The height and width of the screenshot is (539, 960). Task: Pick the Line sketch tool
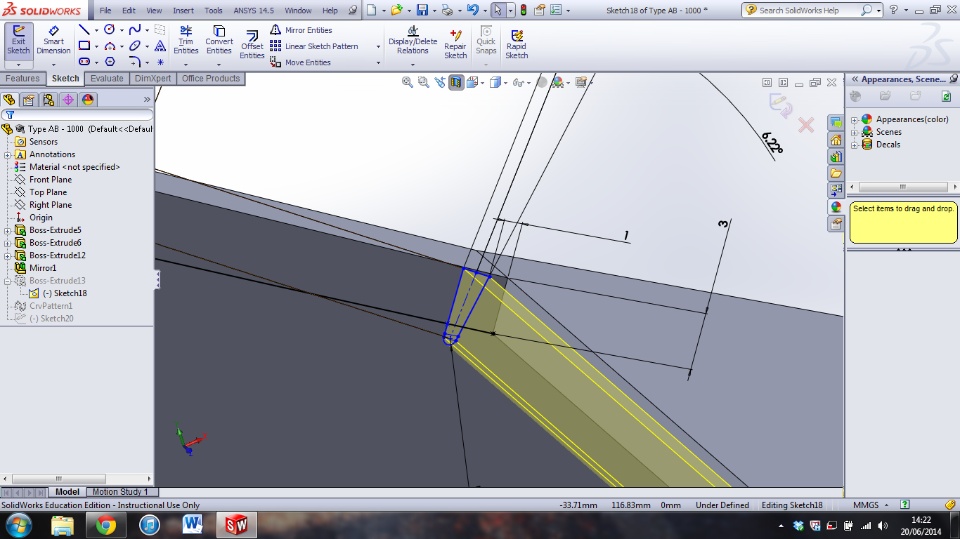point(84,29)
